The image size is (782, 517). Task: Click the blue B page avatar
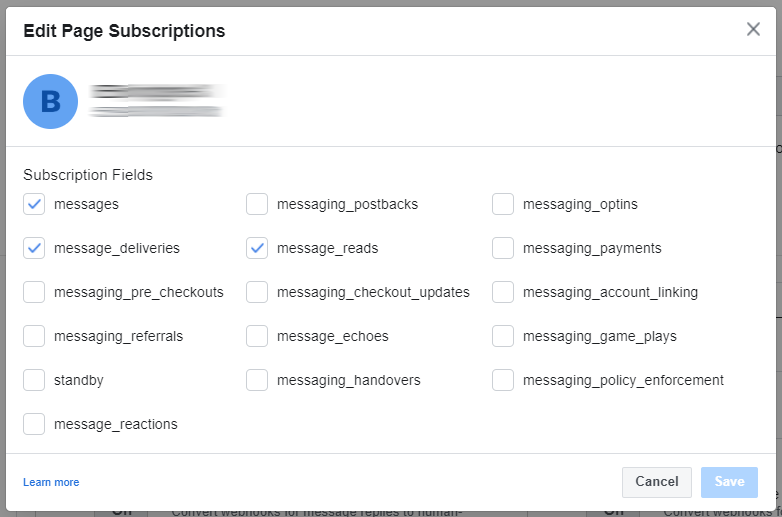(x=50, y=102)
